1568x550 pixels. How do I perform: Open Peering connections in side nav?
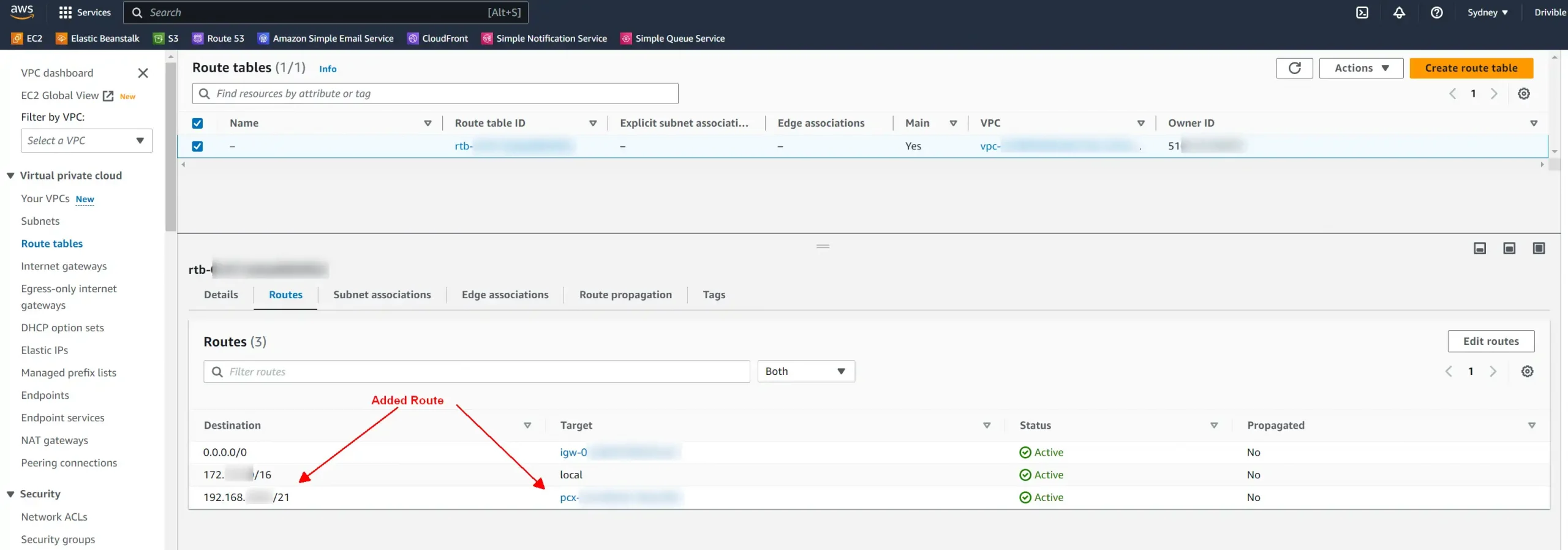coord(69,463)
